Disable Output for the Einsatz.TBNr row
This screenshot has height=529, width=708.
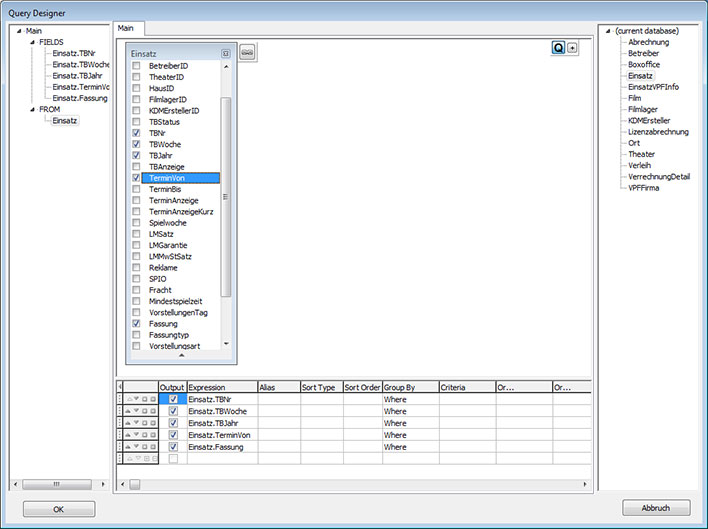173,399
